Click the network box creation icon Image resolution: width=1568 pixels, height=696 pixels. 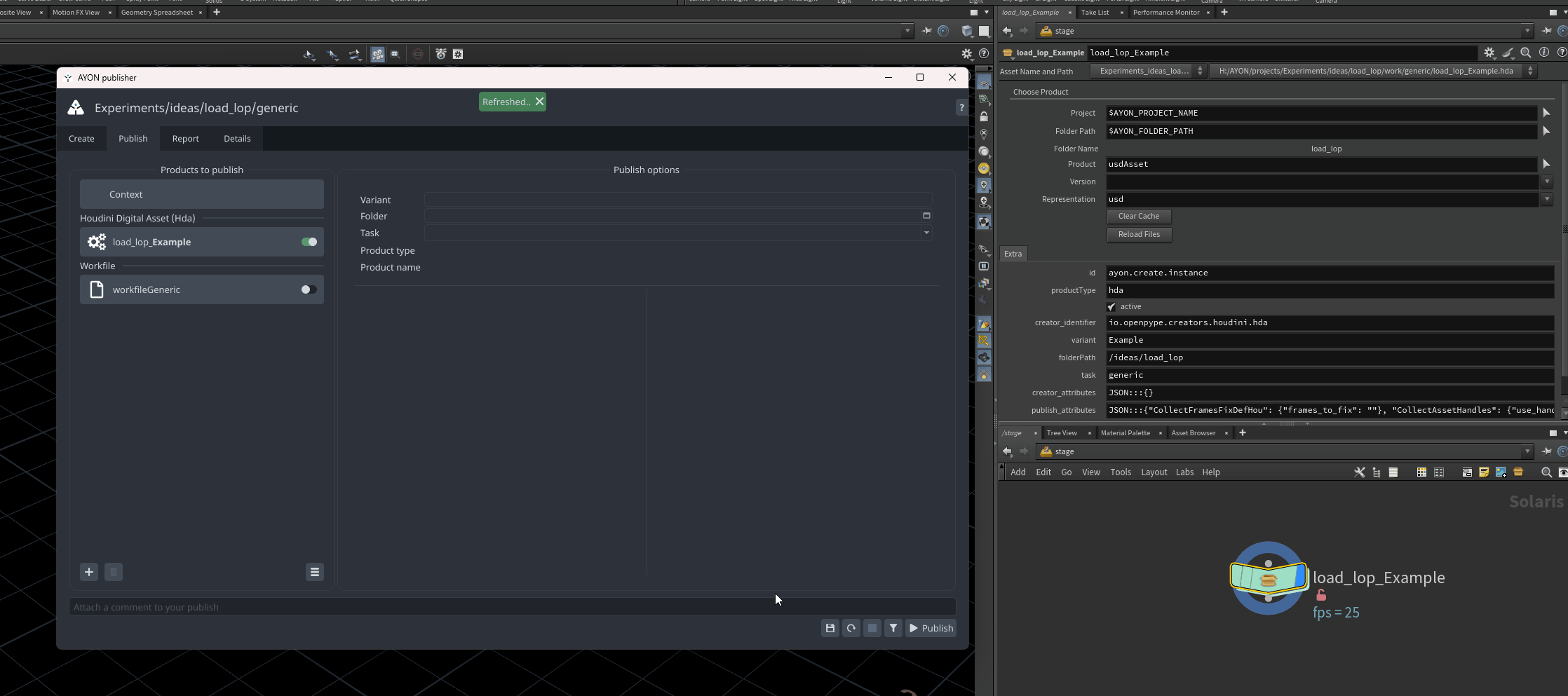(1467, 472)
